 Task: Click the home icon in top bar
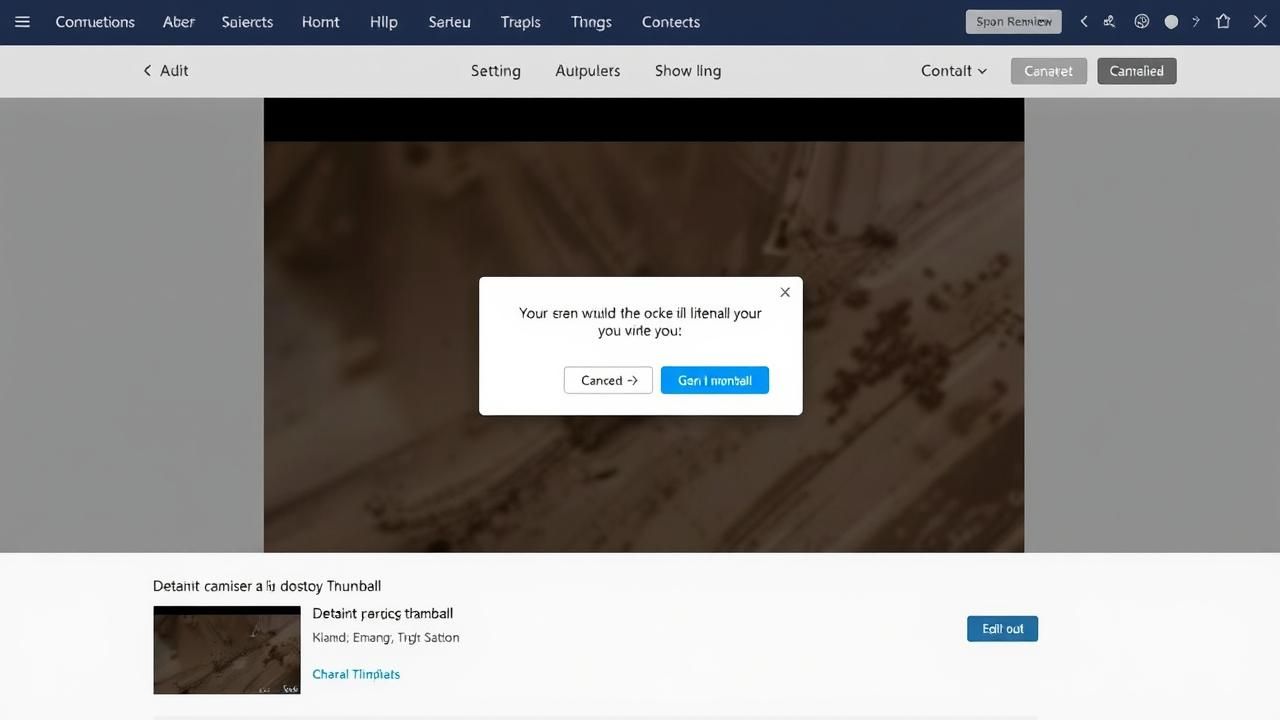click(1223, 22)
